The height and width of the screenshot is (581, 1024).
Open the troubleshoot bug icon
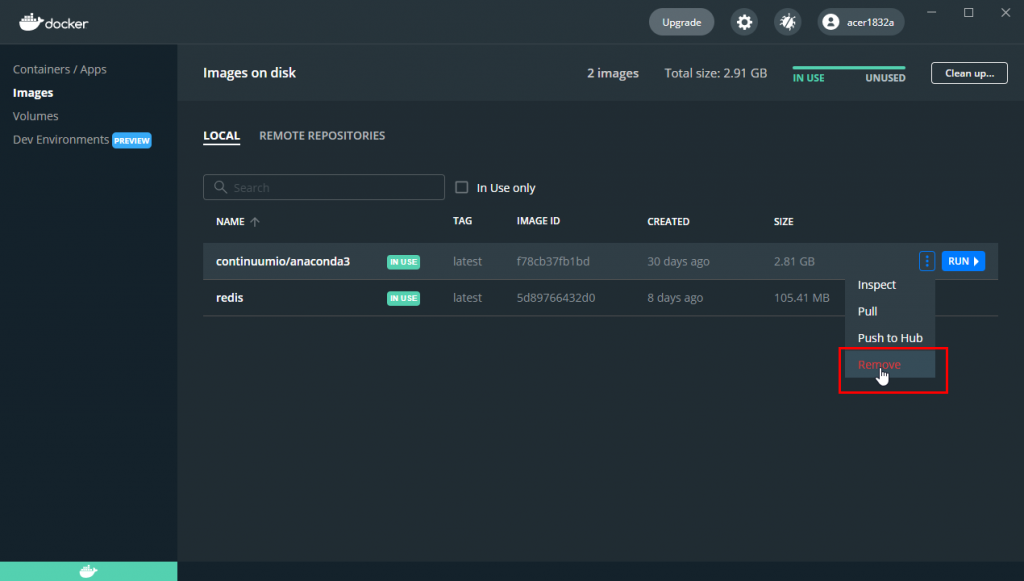click(x=788, y=22)
